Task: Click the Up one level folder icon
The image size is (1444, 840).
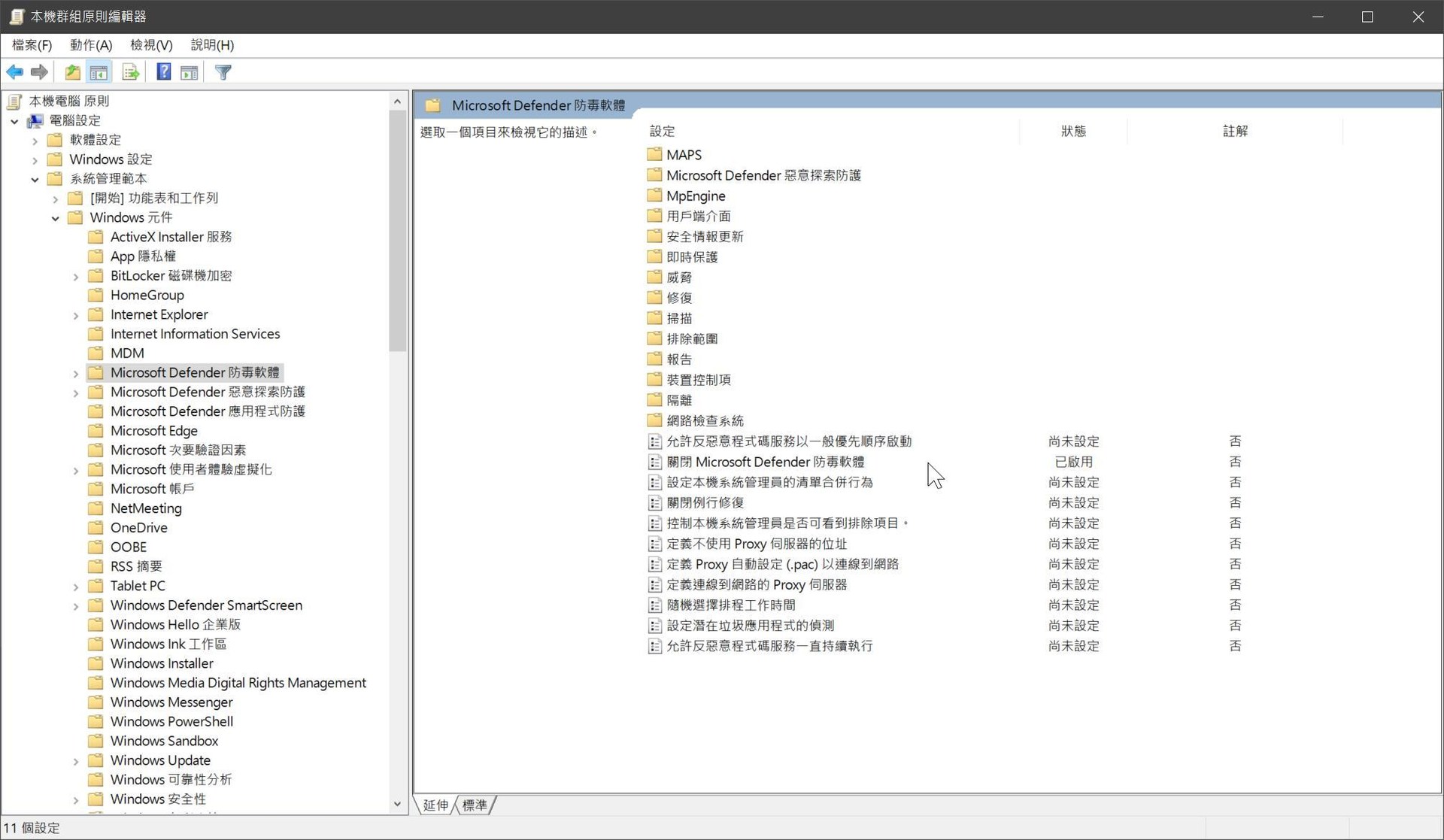Action: pyautogui.click(x=72, y=72)
